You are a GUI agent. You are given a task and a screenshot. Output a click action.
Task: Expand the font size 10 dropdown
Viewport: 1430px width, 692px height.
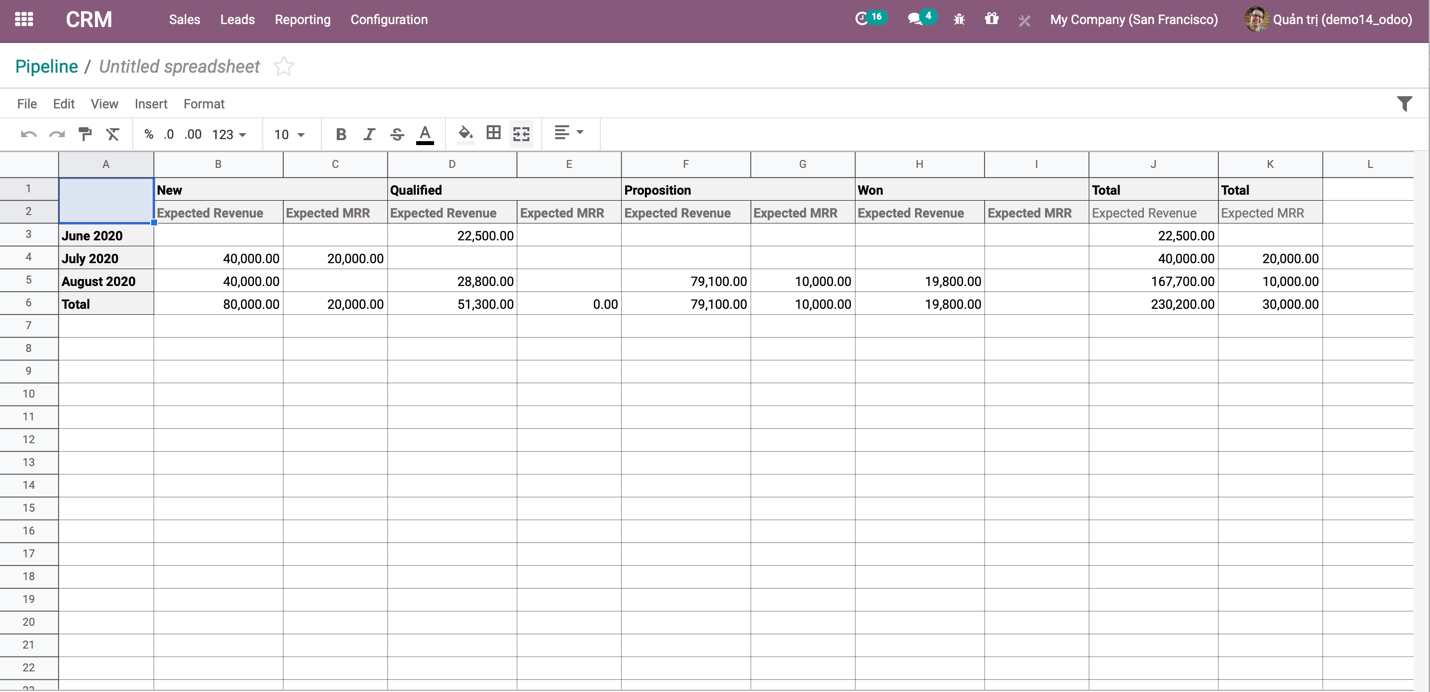click(289, 134)
